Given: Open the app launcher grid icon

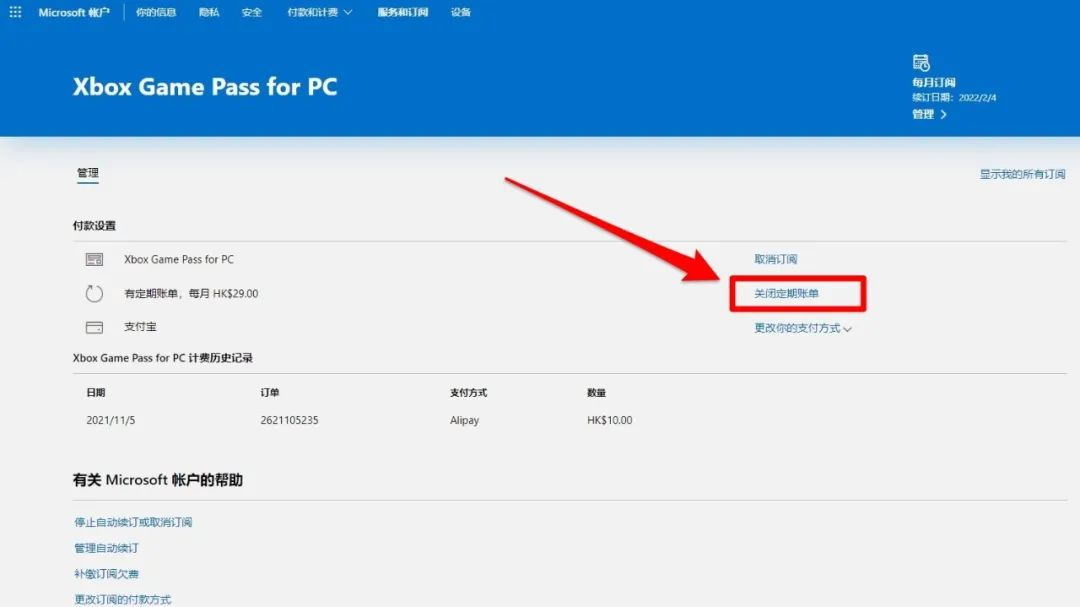Looking at the screenshot, I should [x=14, y=12].
